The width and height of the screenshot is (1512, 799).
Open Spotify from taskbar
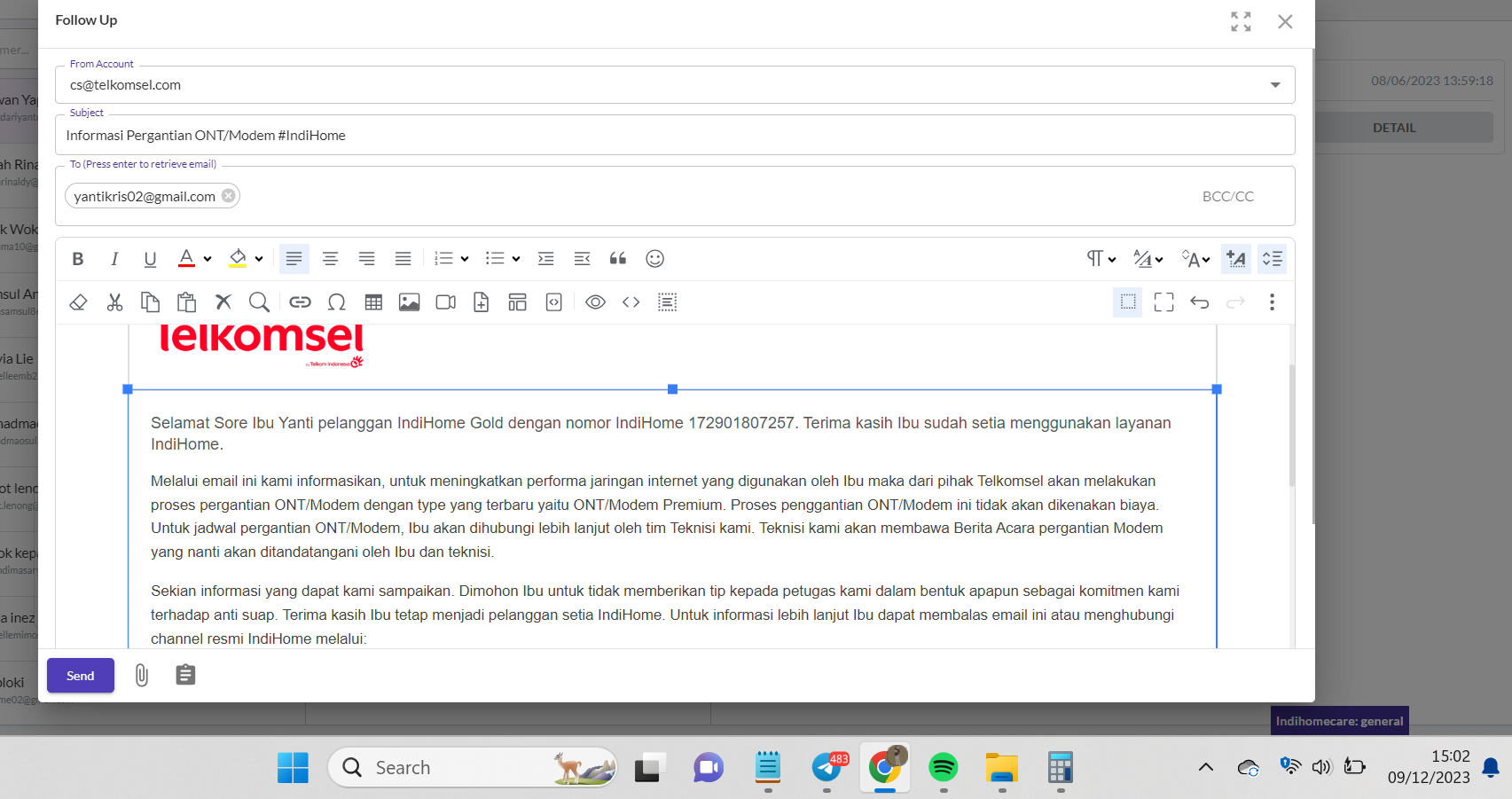[944, 768]
